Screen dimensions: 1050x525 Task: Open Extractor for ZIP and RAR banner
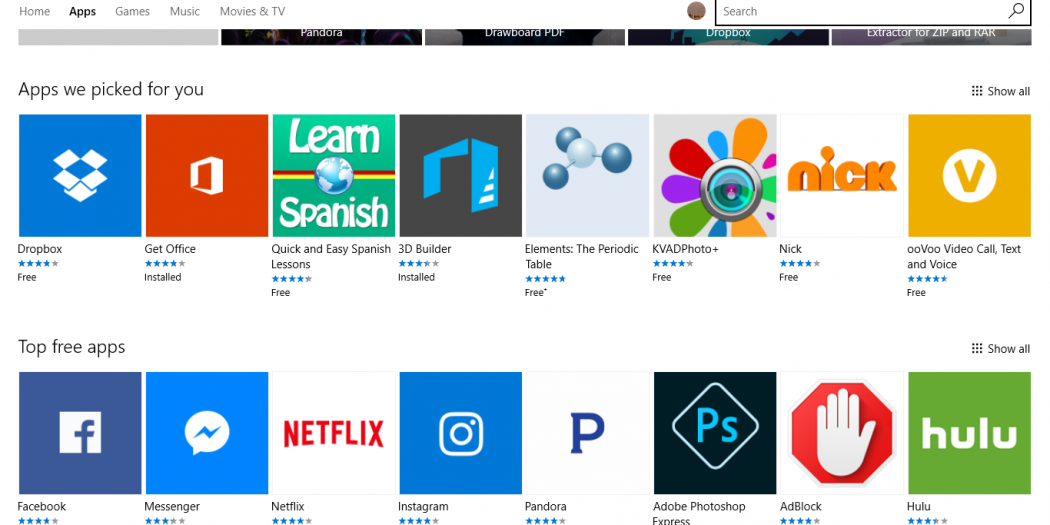[x=931, y=36]
